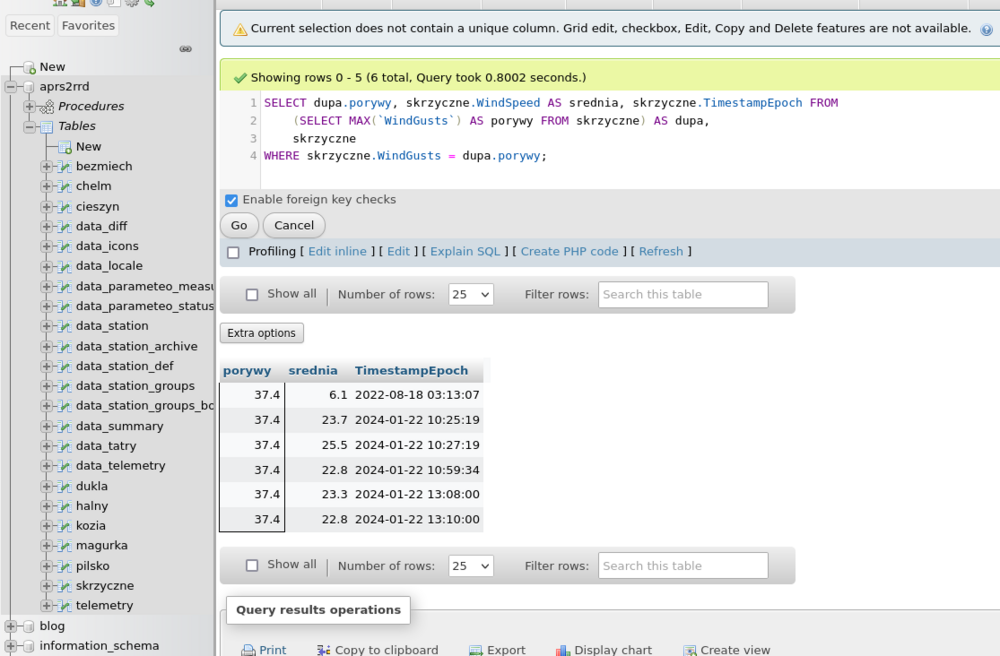The height and width of the screenshot is (656, 1000).
Task: Click the New database icon
Action: [28, 67]
